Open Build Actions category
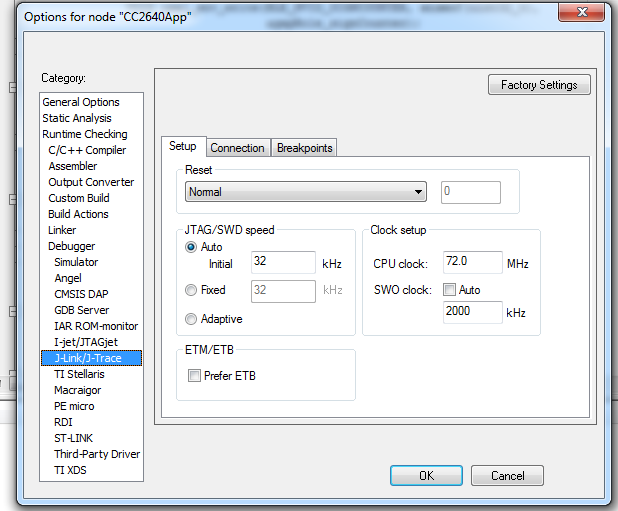The image size is (618, 511). 78,214
